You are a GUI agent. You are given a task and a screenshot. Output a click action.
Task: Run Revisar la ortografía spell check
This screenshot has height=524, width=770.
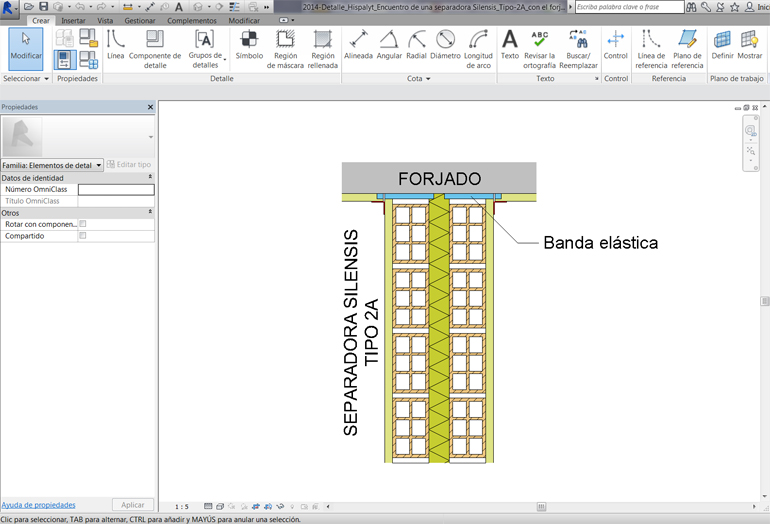pos(540,47)
